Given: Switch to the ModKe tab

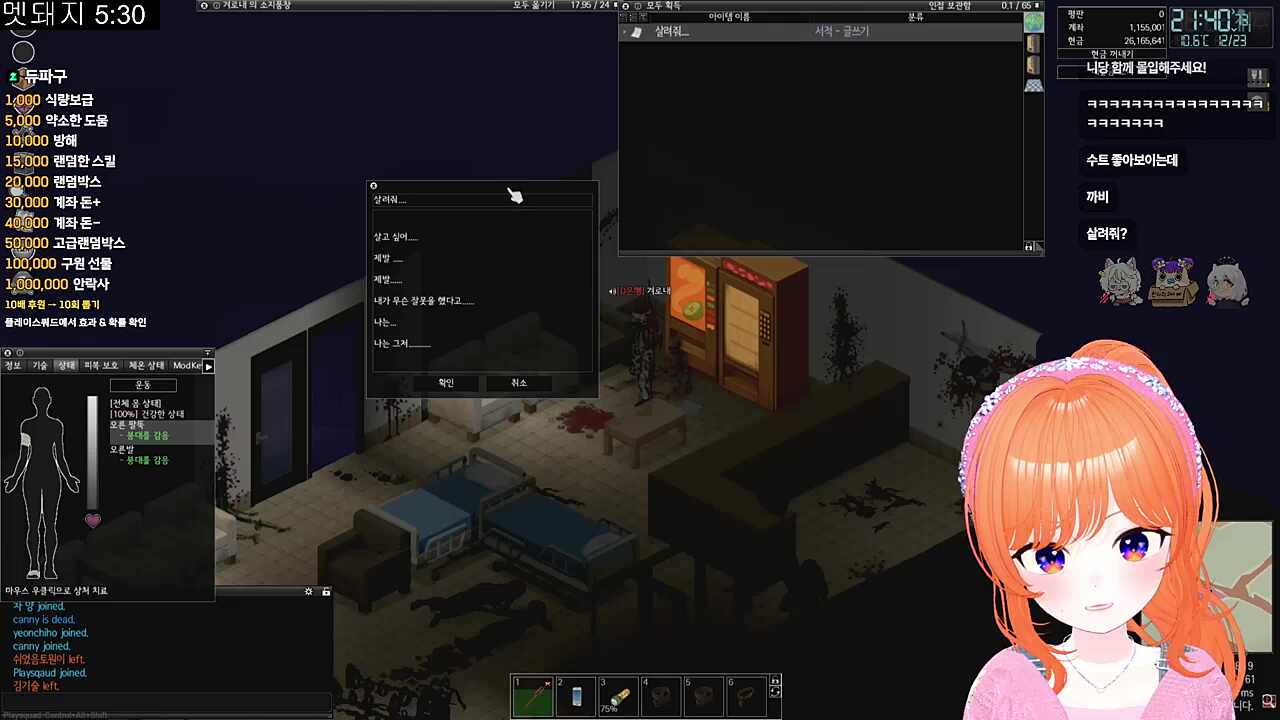Looking at the screenshot, I should click(186, 366).
